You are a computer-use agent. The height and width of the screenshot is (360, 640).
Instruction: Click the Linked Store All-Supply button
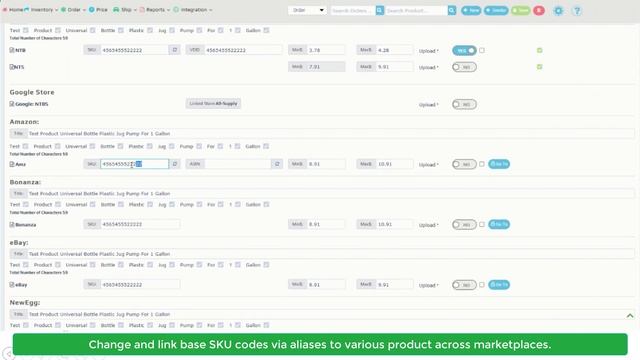click(x=213, y=104)
